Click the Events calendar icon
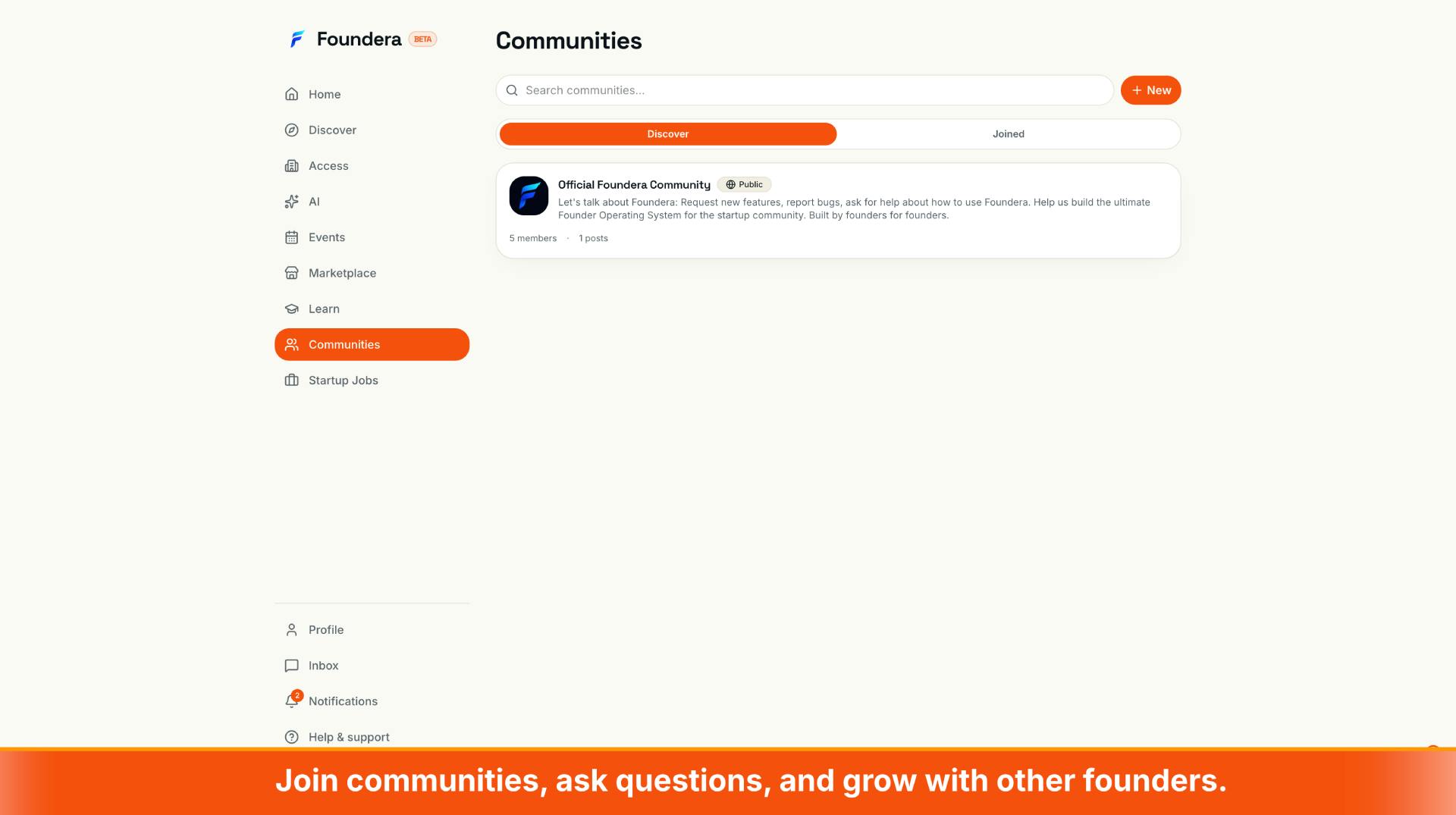Image resolution: width=1456 pixels, height=815 pixels. [291, 237]
